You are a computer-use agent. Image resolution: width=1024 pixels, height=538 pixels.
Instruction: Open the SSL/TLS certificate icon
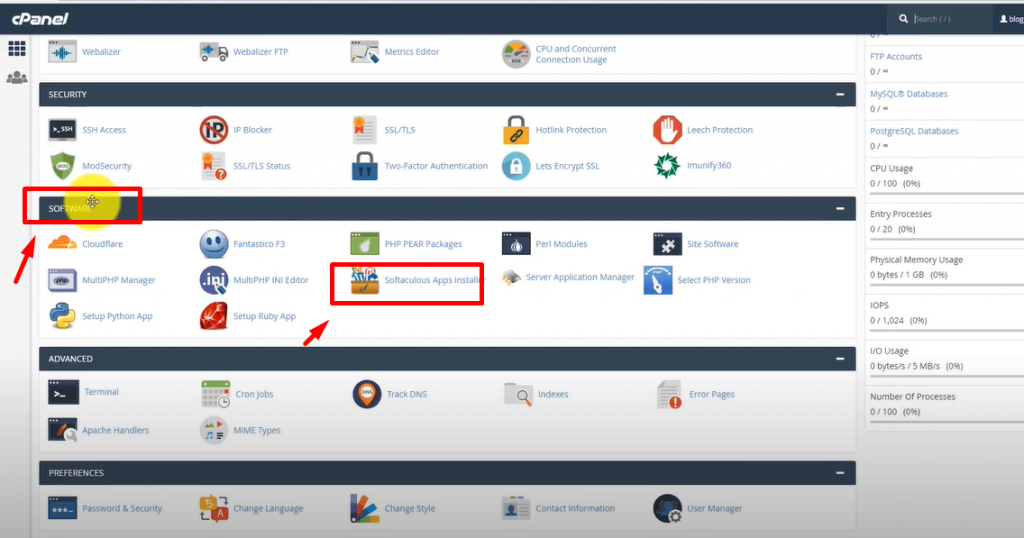click(x=364, y=130)
